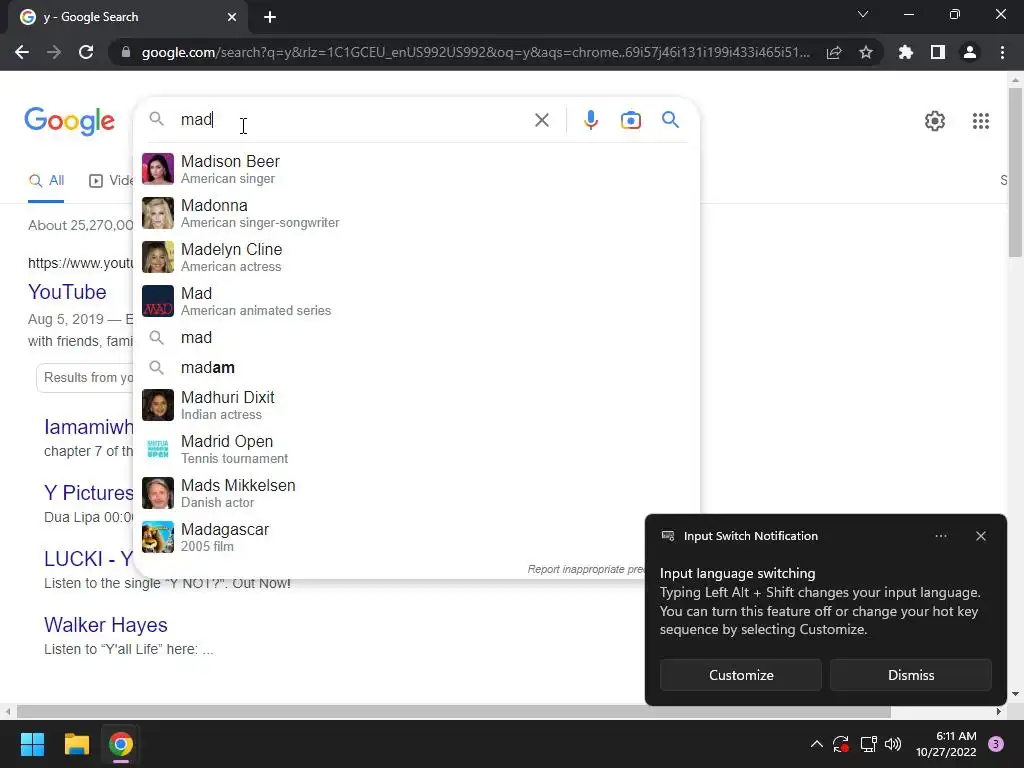Close the Input Switch Notification popup
1024x768 pixels.
[981, 536]
